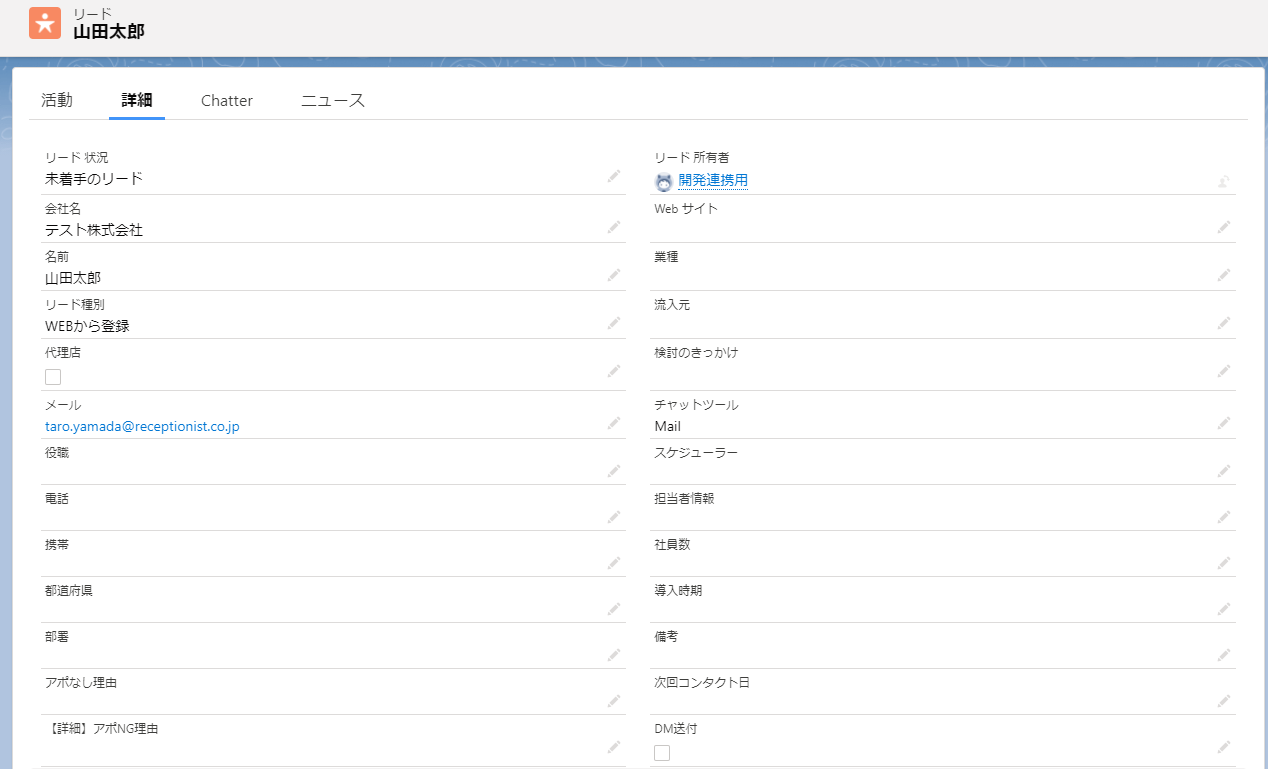The image size is (1268, 769).
Task: Toggle the 代理店 checkbox
Action: point(53,377)
